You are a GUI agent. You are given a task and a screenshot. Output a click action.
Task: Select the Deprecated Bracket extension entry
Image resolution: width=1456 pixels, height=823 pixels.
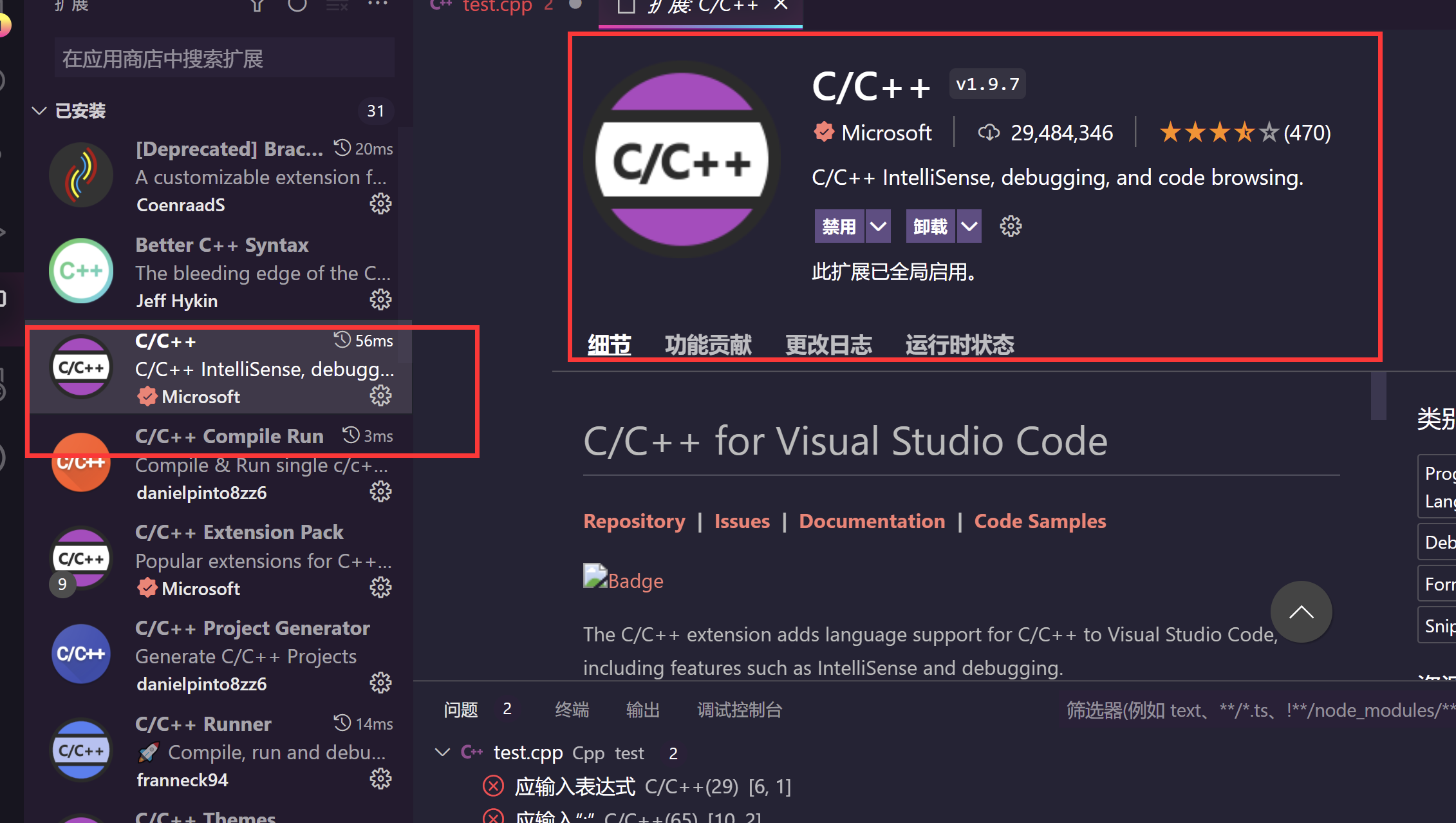pos(218,176)
